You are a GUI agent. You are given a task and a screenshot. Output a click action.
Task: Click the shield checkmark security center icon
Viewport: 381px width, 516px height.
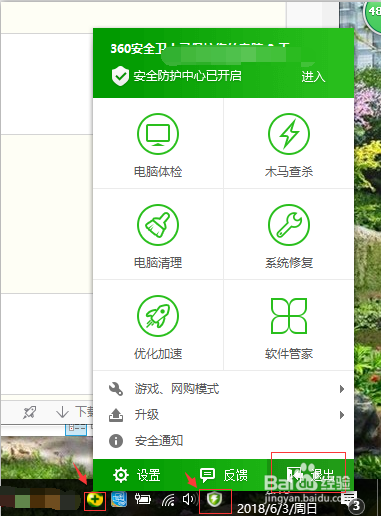tap(120, 76)
